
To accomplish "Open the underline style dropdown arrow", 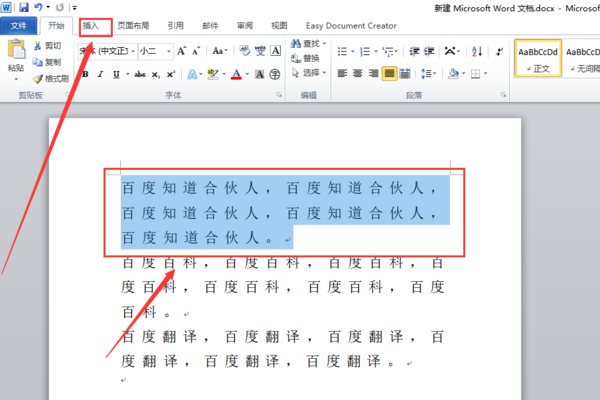I will point(127,74).
